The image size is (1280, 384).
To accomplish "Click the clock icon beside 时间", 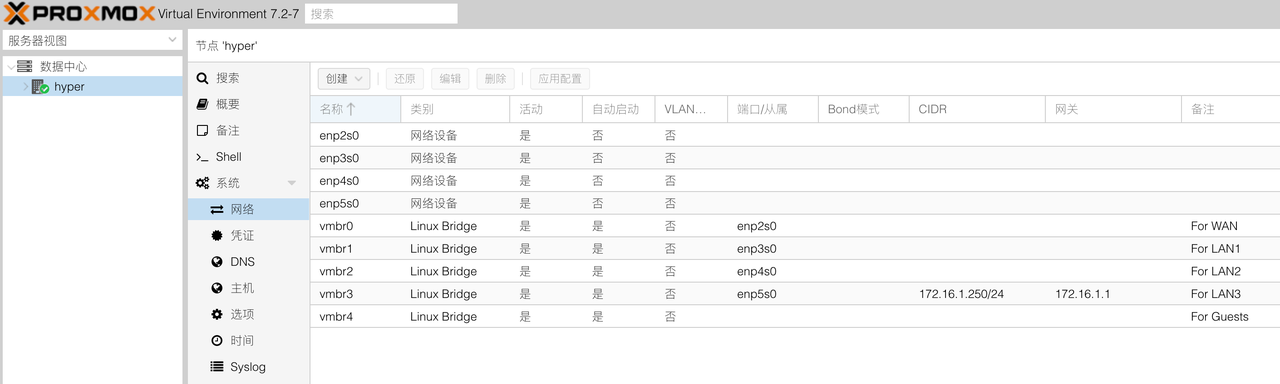I will tap(217, 341).
